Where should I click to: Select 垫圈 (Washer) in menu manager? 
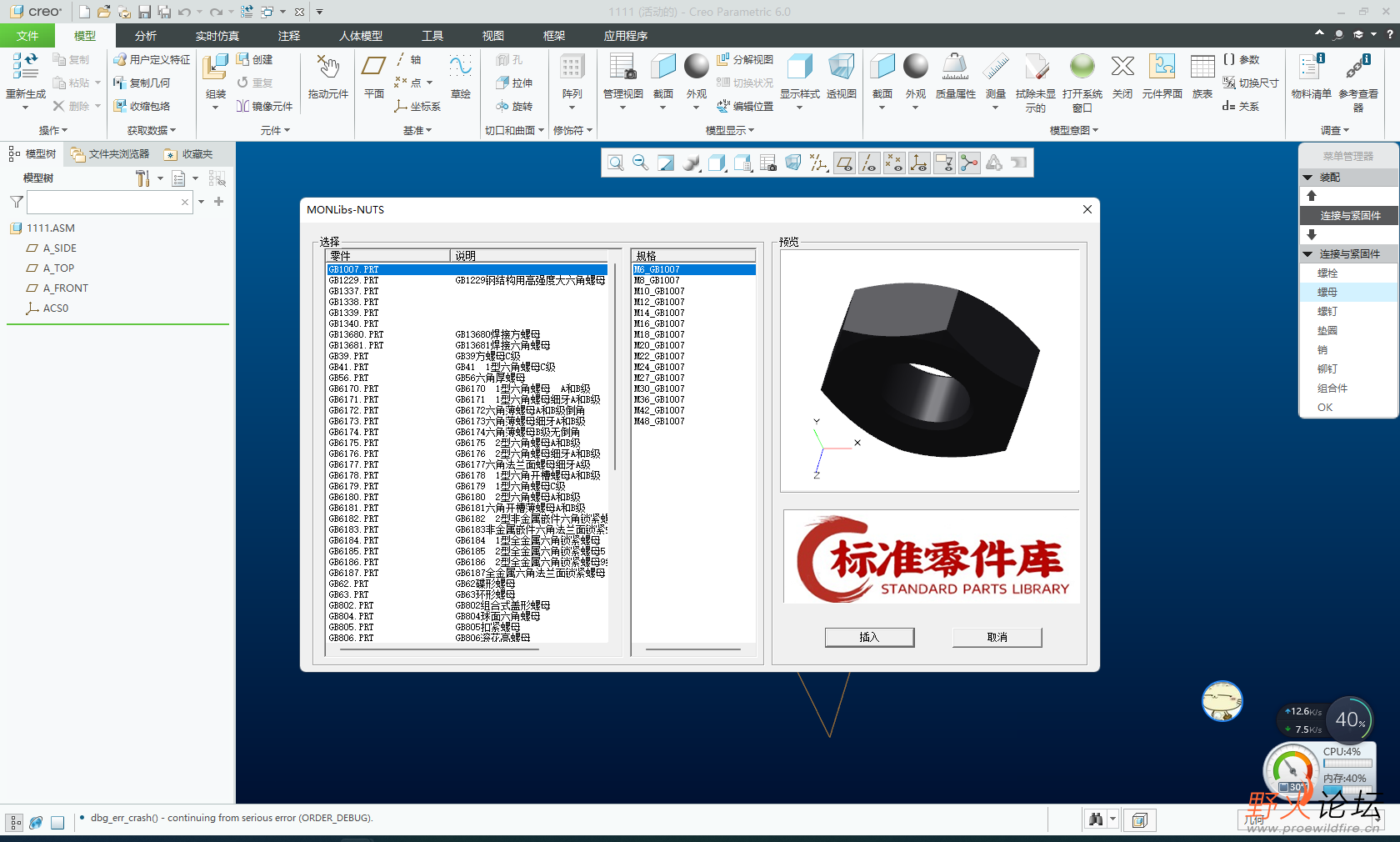pos(1327,331)
